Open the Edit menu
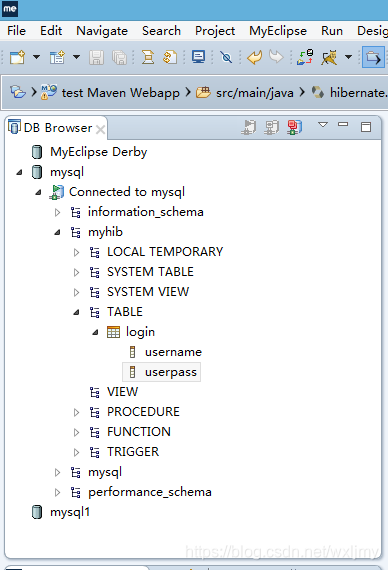Image resolution: width=388 pixels, height=570 pixels. point(51,31)
